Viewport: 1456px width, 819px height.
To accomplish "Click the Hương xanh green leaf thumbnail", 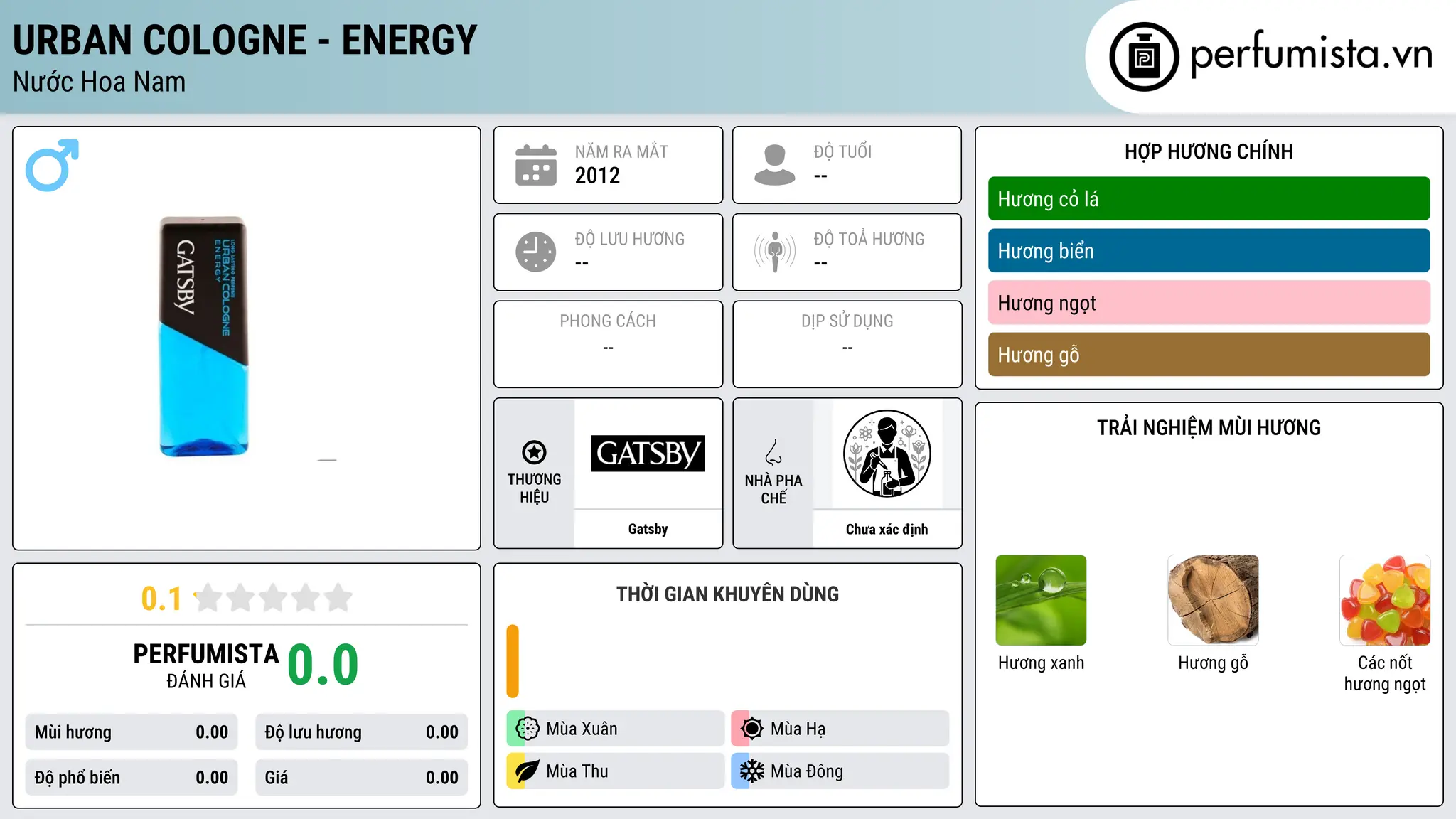I will pyautogui.click(x=1041, y=600).
